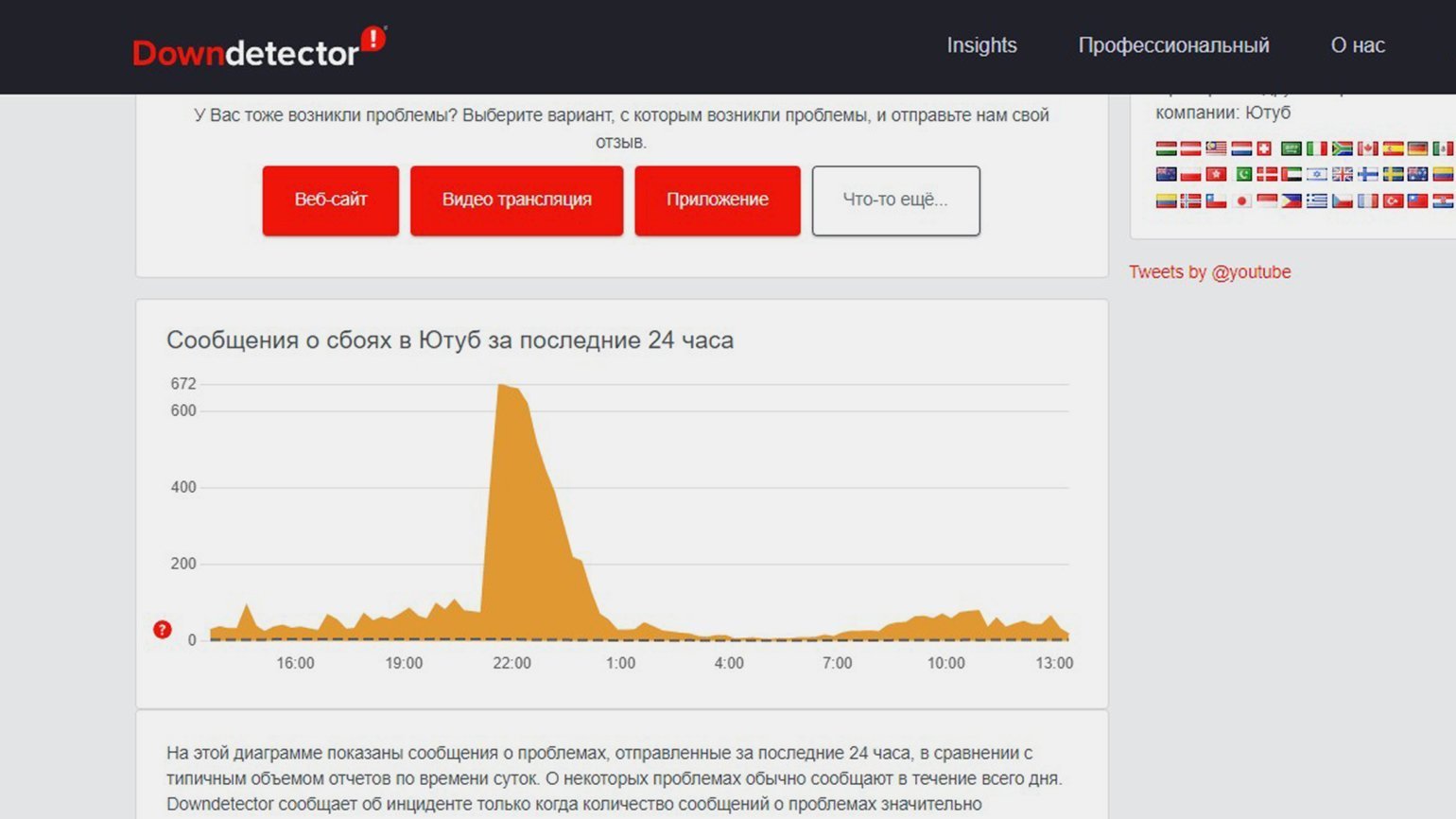Open the Czech Republic flag link
This screenshot has height=819, width=1456.
point(1343,200)
